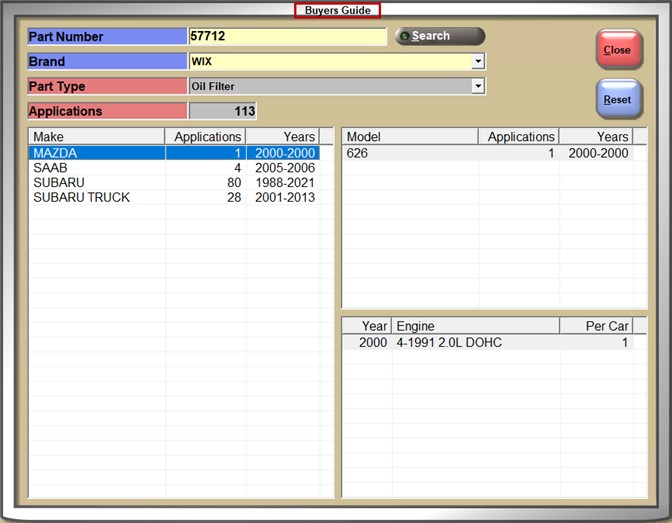Viewport: 672px width, 523px height.
Task: Select the MAZDA make row
Action: pos(96,153)
